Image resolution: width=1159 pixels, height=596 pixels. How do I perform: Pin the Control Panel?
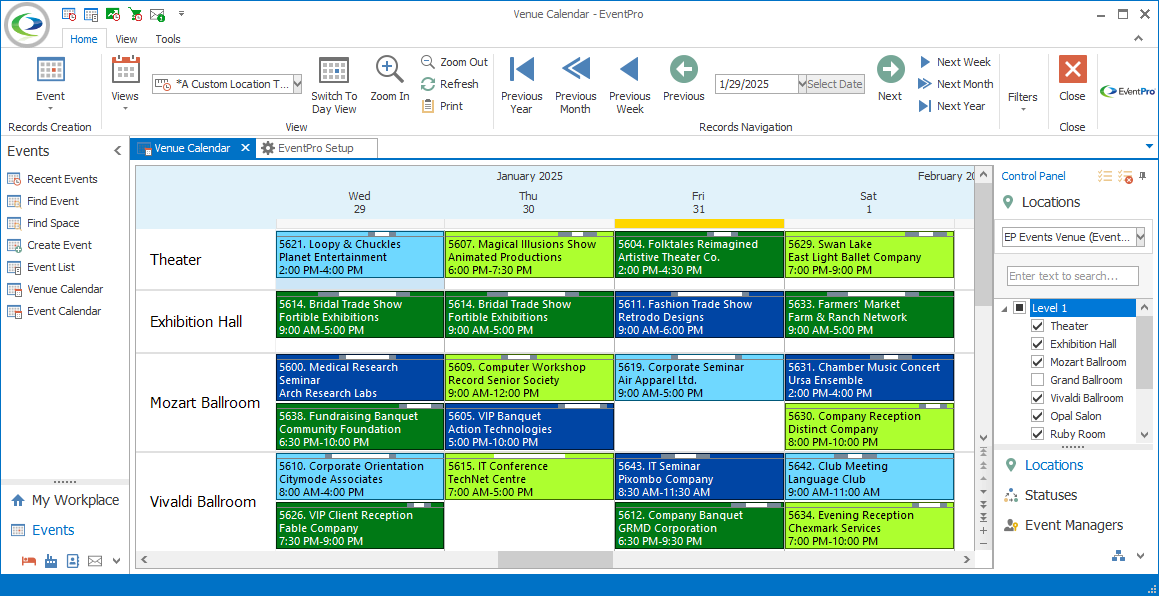[x=1143, y=176]
